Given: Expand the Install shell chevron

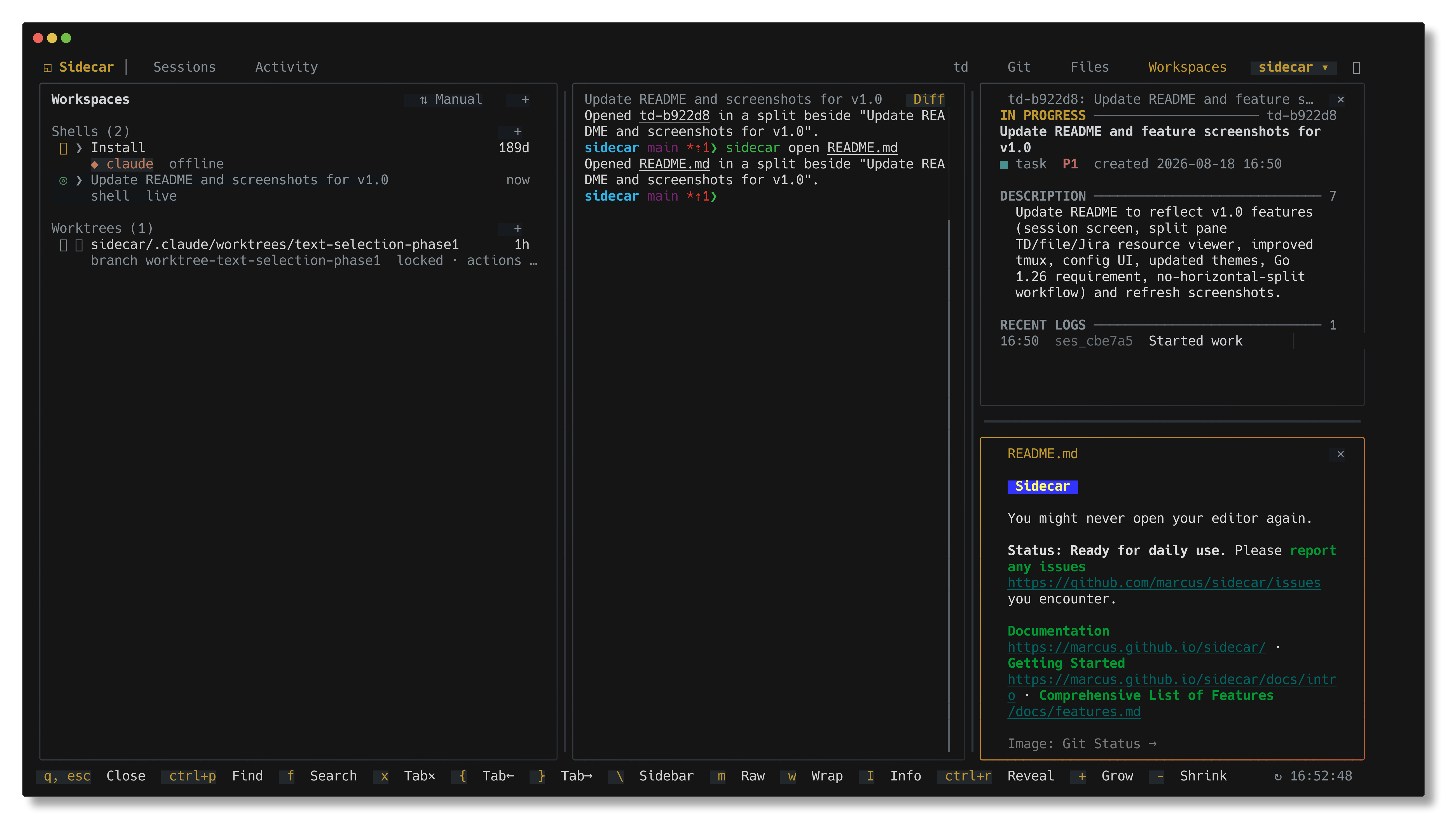Looking at the screenshot, I should click(79, 149).
